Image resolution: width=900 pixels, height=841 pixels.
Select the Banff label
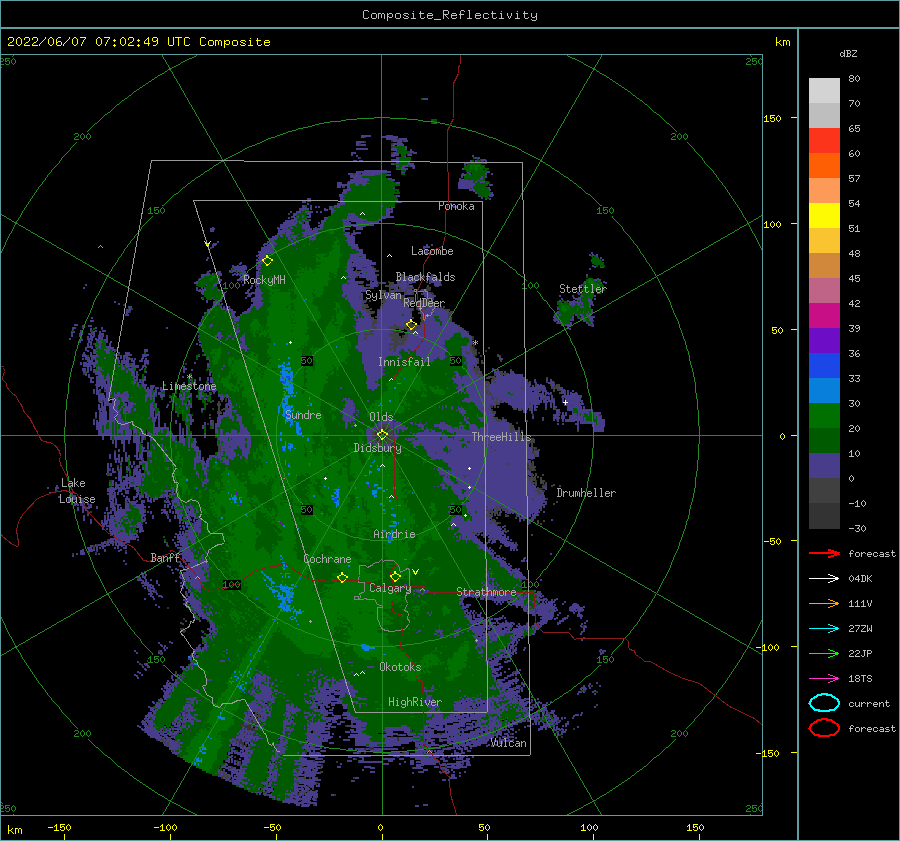(x=165, y=557)
